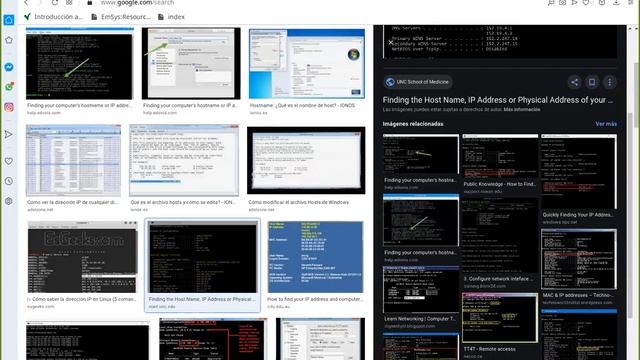640x360 pixels.
Task: Open the 'EmSys:Resourc...' bookmark
Action: (x=121, y=17)
